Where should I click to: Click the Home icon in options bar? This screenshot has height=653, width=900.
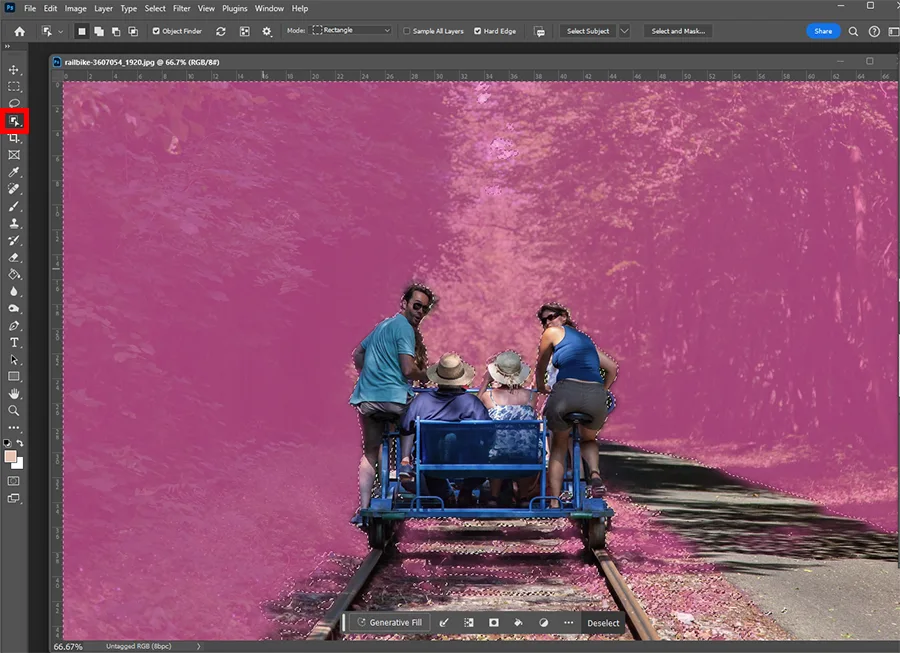(20, 32)
